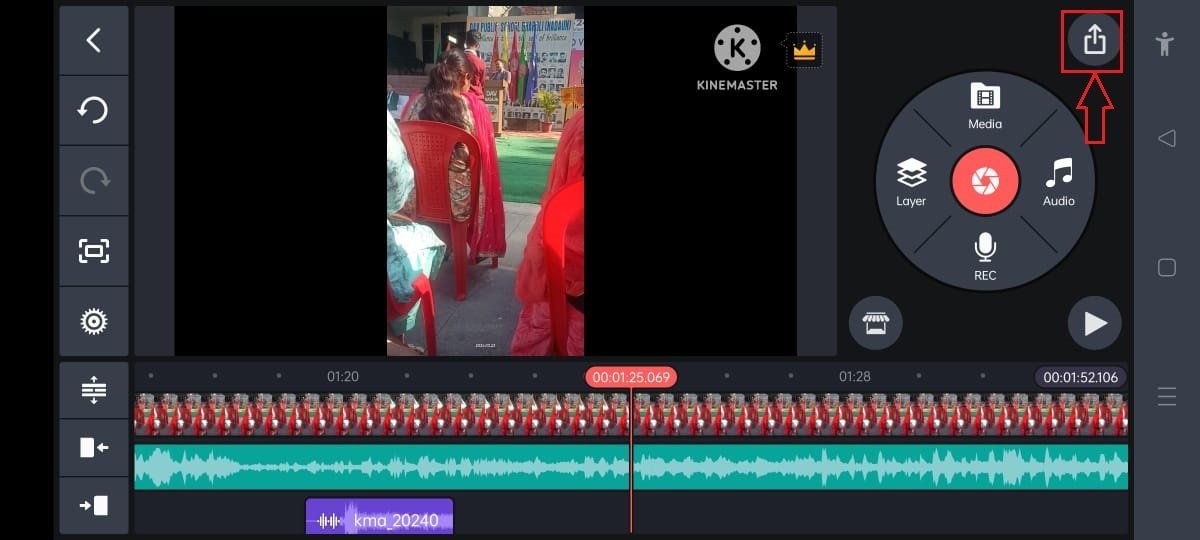Viewport: 1200px width, 540px height.
Task: Open project settings gear
Action: [x=94, y=321]
